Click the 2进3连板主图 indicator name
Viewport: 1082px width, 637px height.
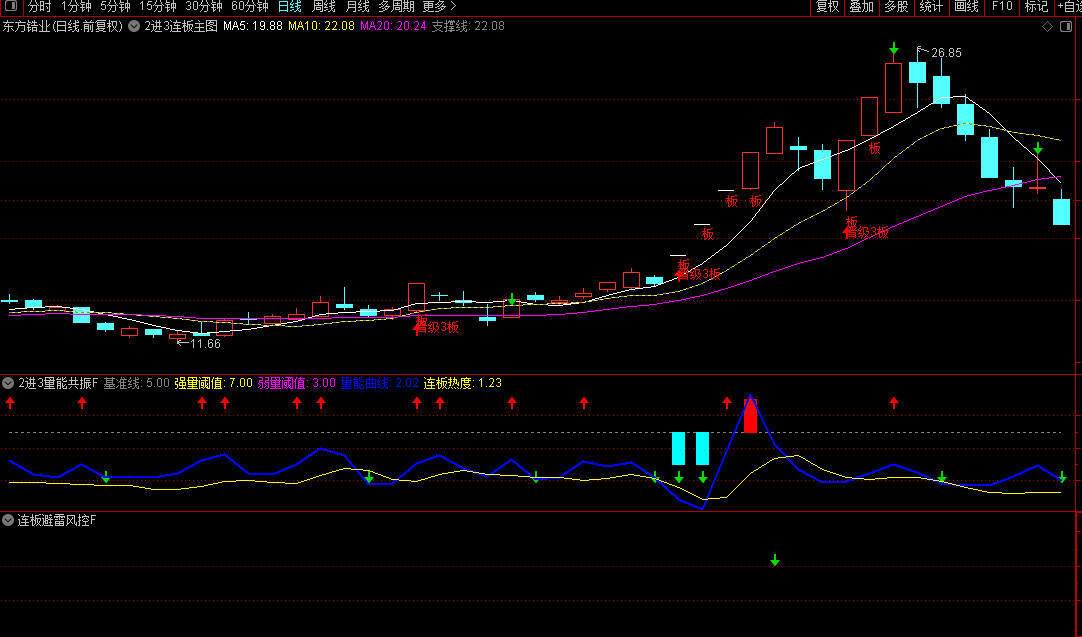coord(181,26)
